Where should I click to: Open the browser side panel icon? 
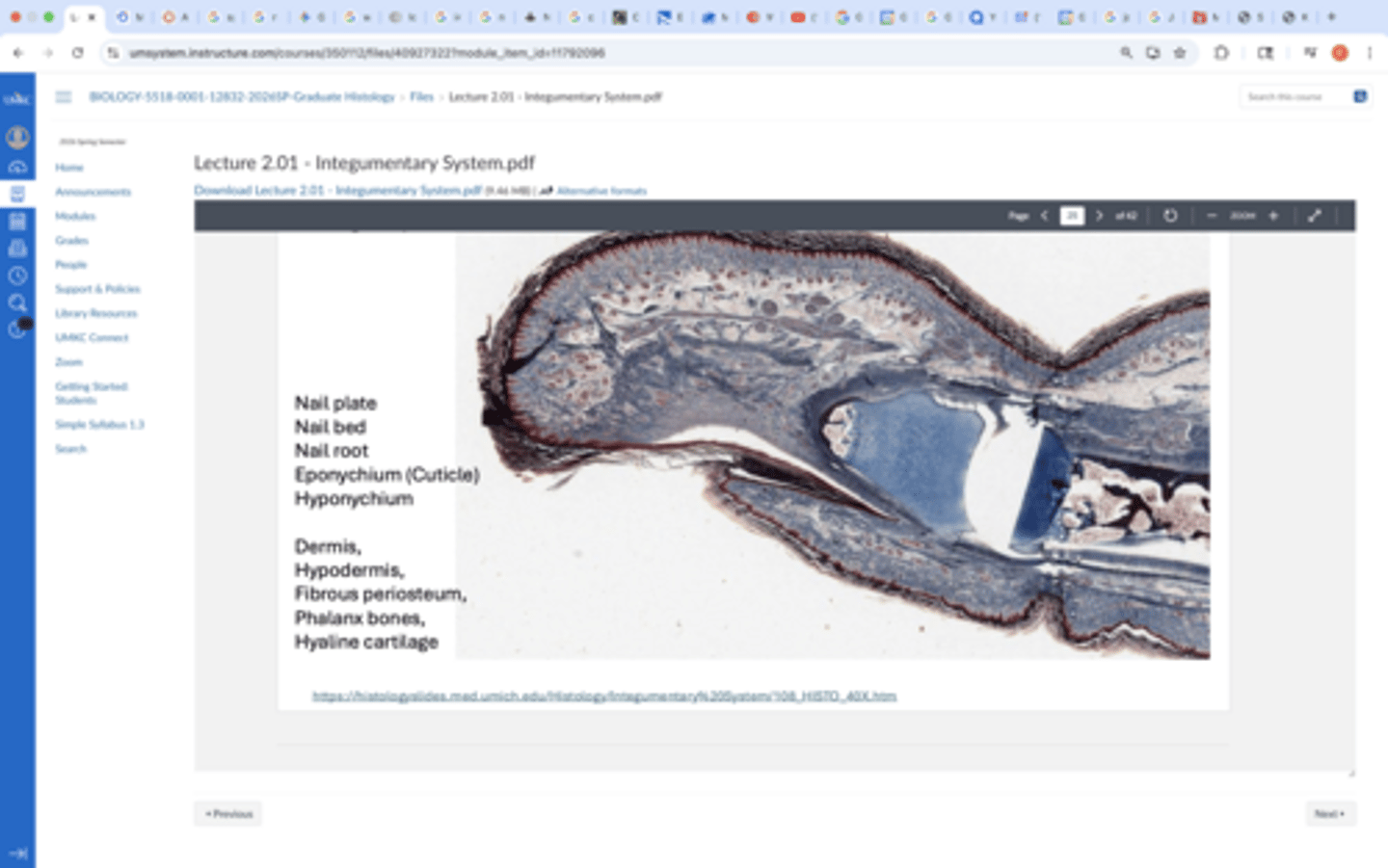(x=1266, y=53)
